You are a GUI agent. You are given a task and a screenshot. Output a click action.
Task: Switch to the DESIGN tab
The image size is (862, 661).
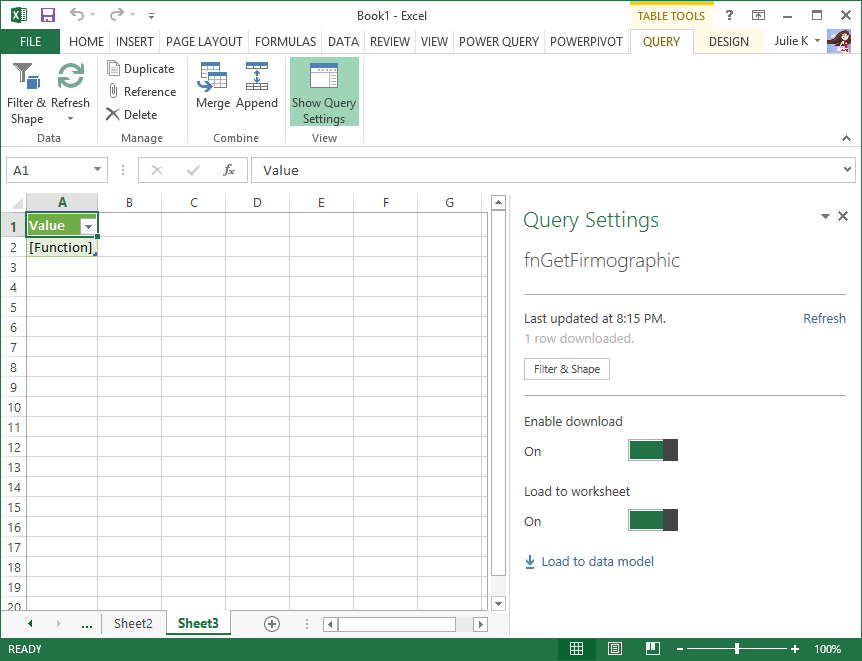pos(728,42)
